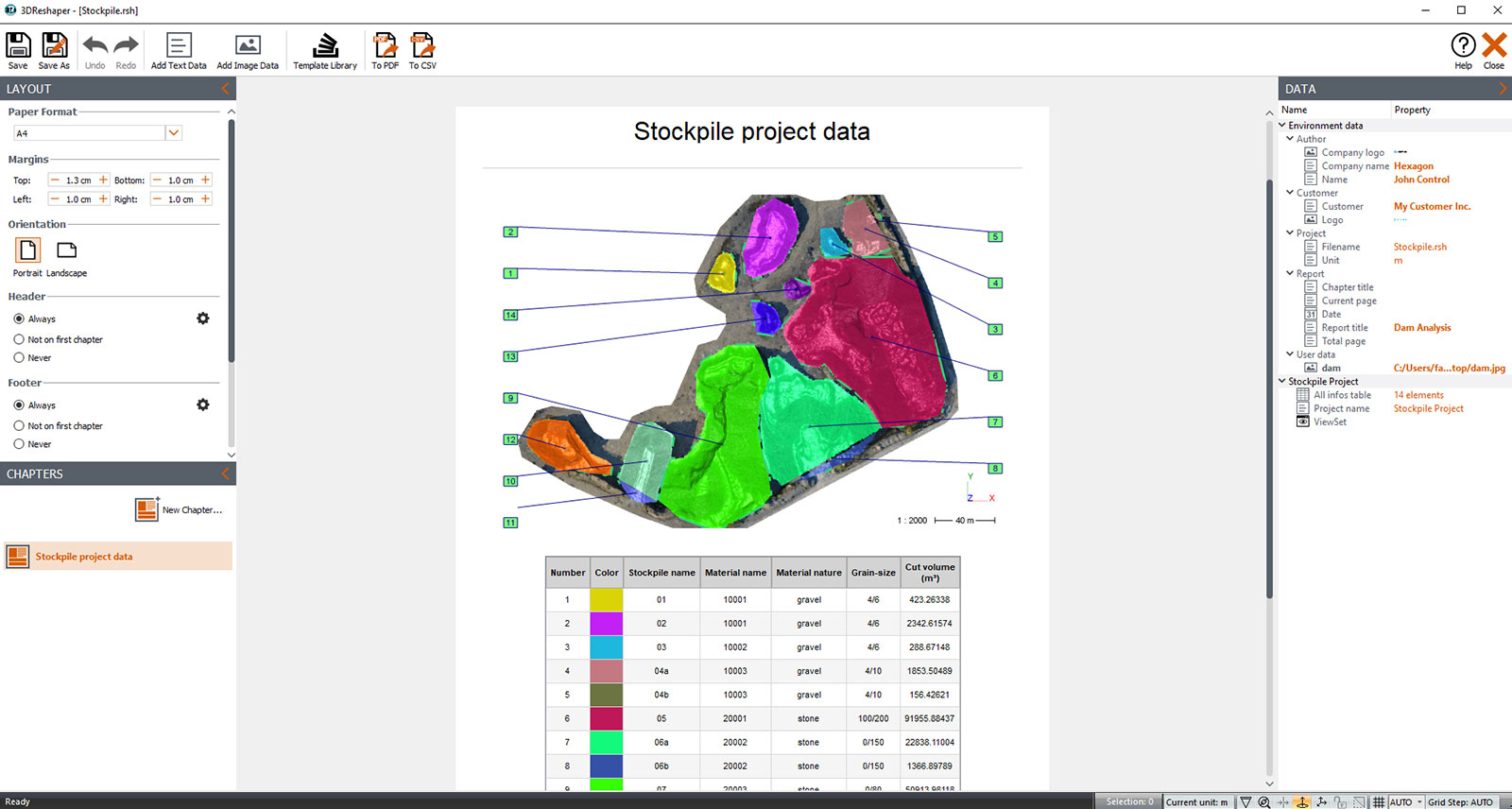Screen dimensions: 1512x809
Task: Click Add Text Data icon
Action: (x=179, y=50)
